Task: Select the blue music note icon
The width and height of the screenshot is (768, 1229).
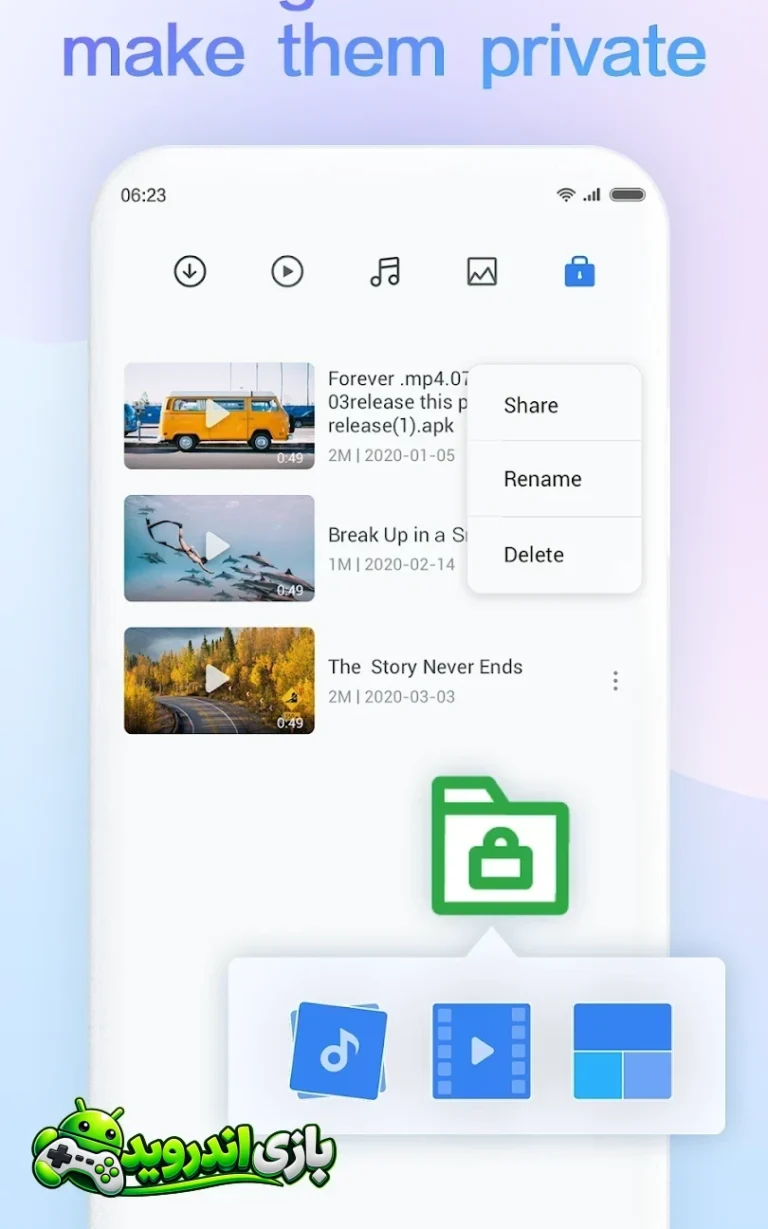Action: (x=338, y=1050)
